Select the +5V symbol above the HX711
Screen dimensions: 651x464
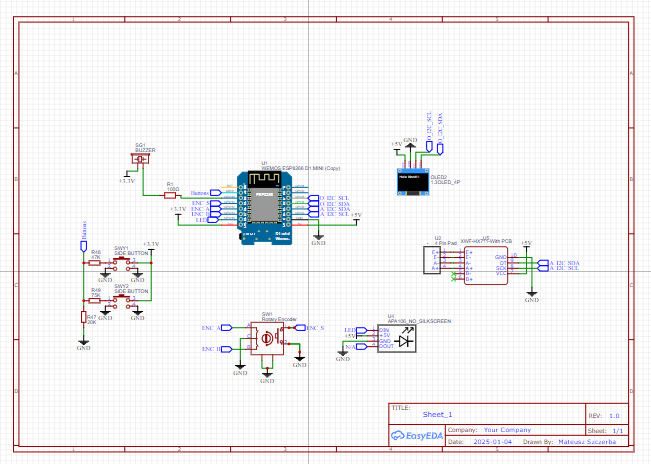point(526,245)
